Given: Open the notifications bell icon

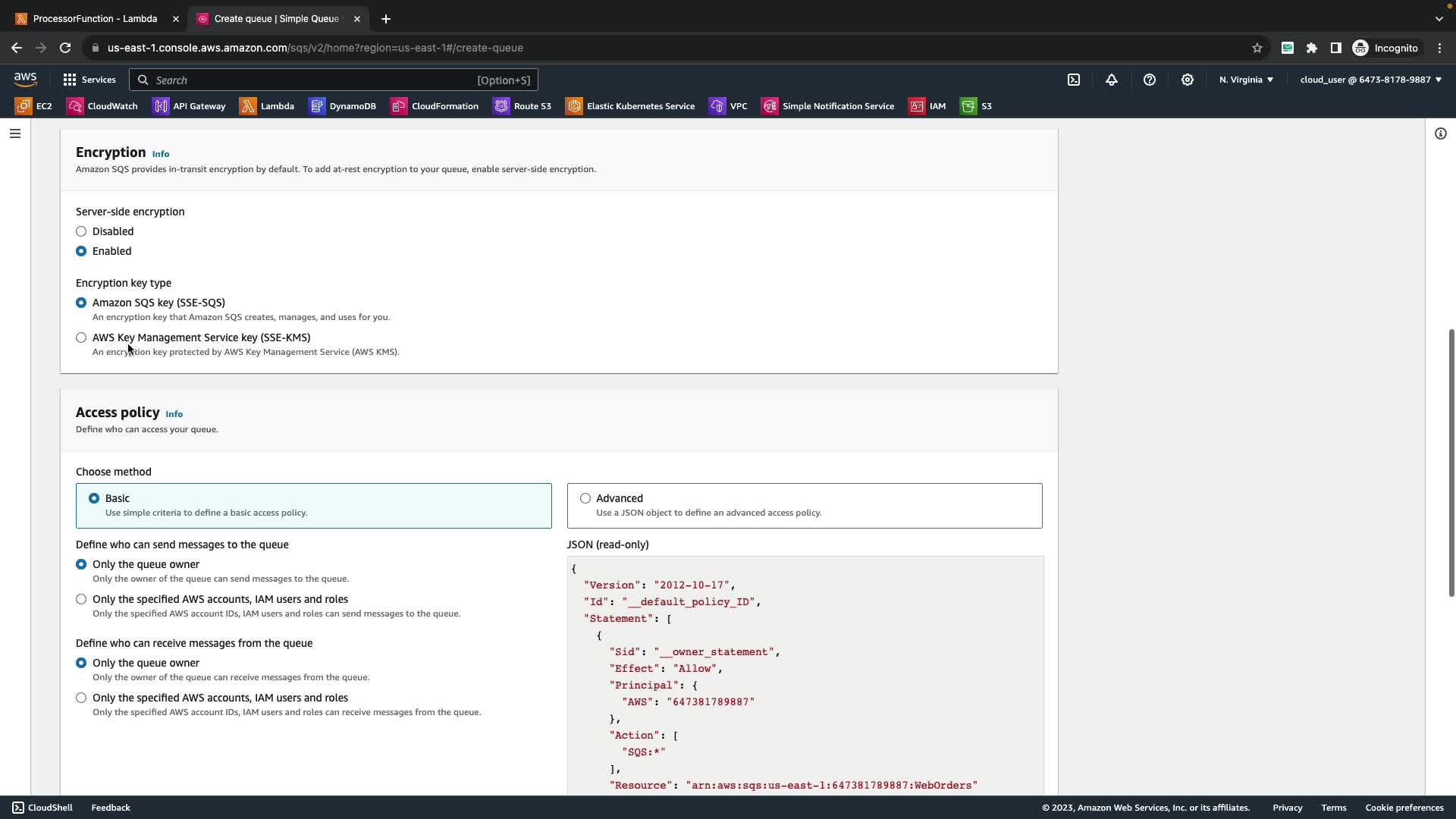Looking at the screenshot, I should (x=1112, y=80).
